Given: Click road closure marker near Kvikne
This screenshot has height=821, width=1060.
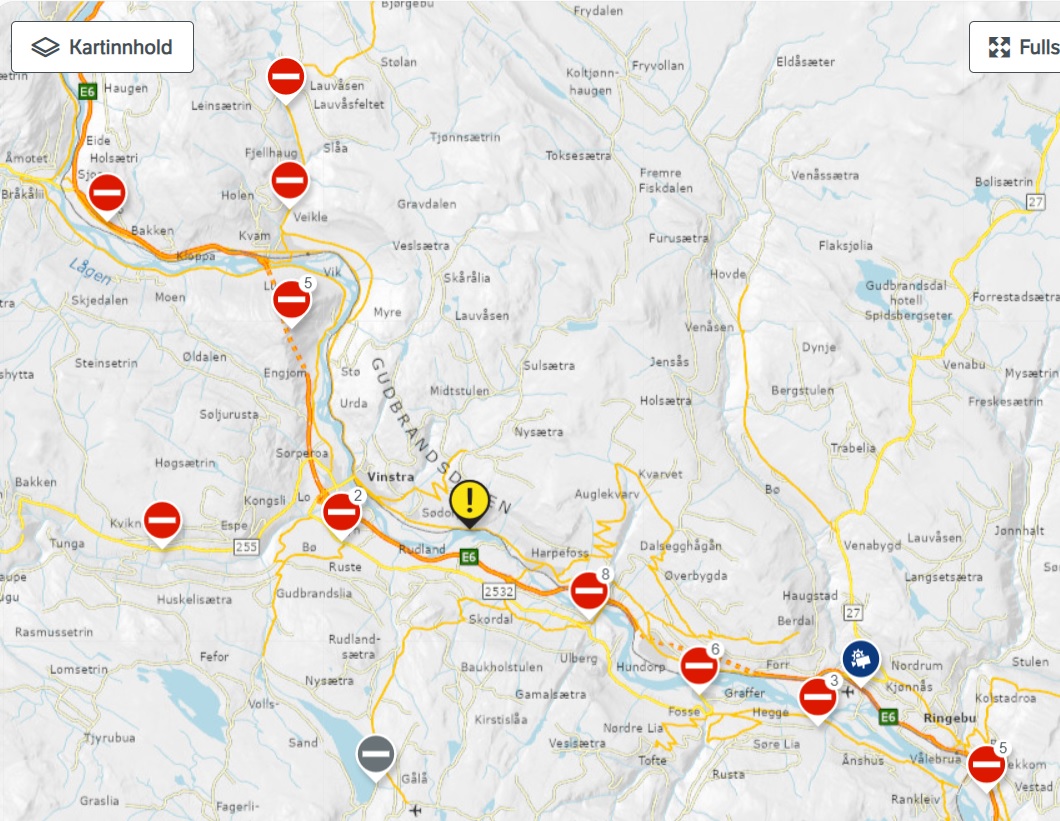Looking at the screenshot, I should point(162,523).
